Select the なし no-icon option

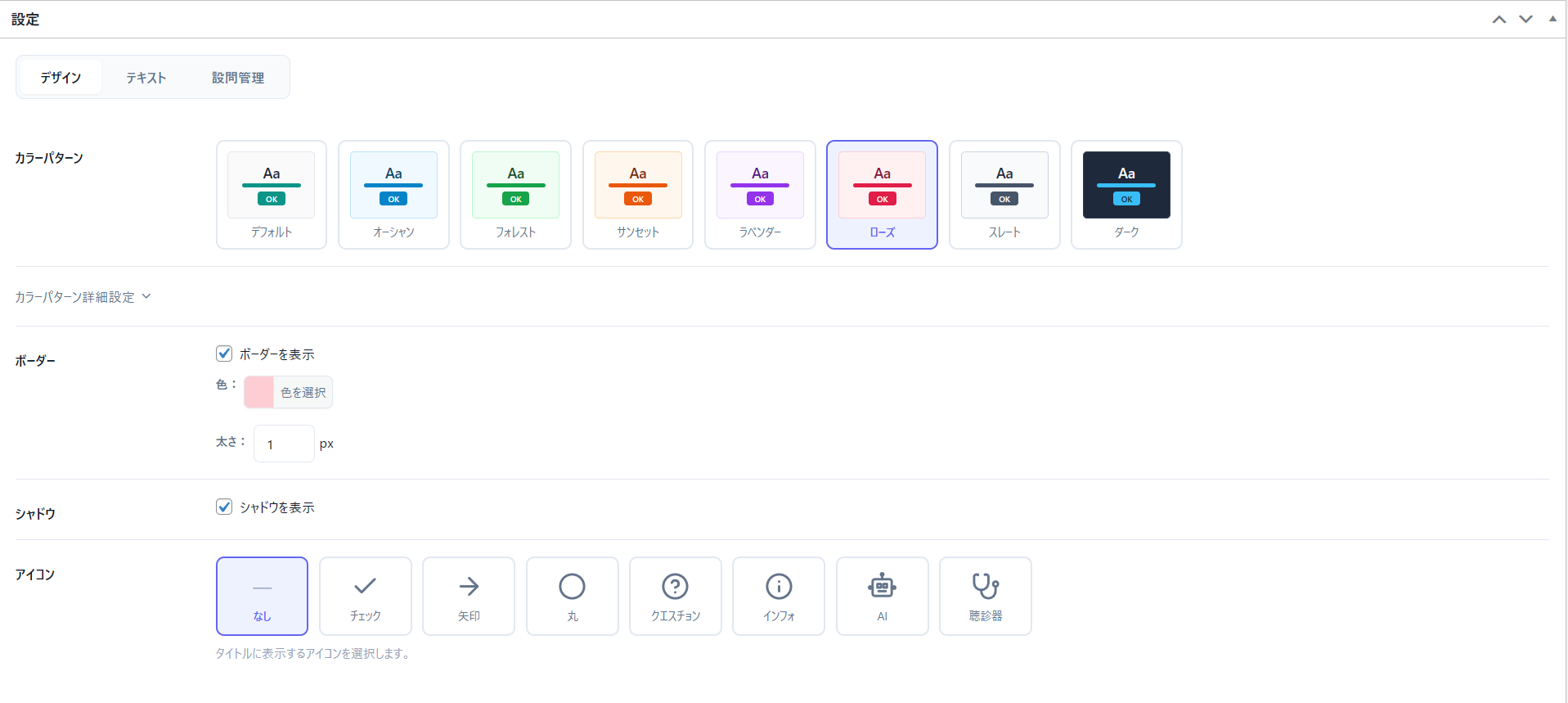[x=262, y=596]
